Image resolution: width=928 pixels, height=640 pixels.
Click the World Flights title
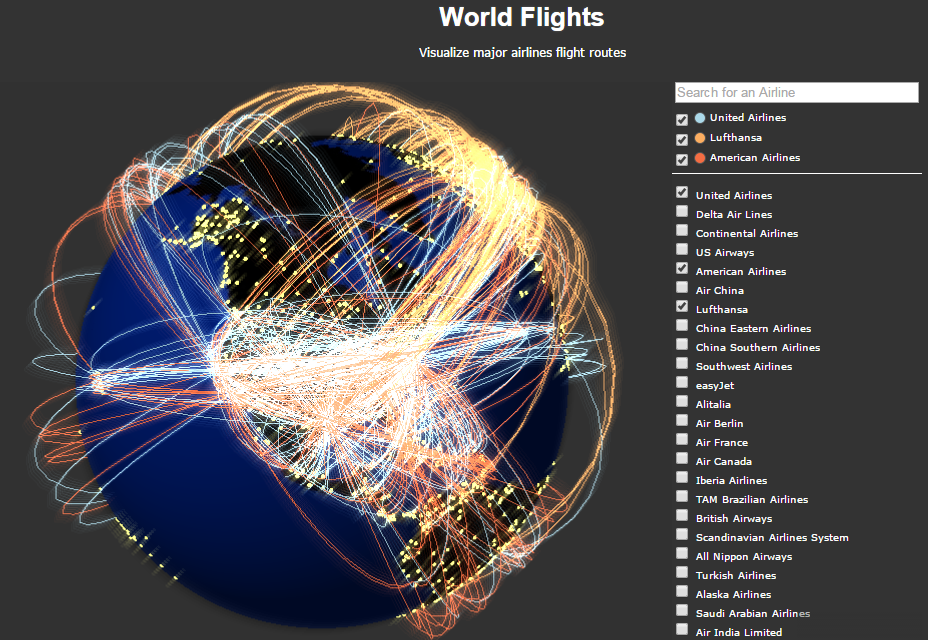(521, 18)
